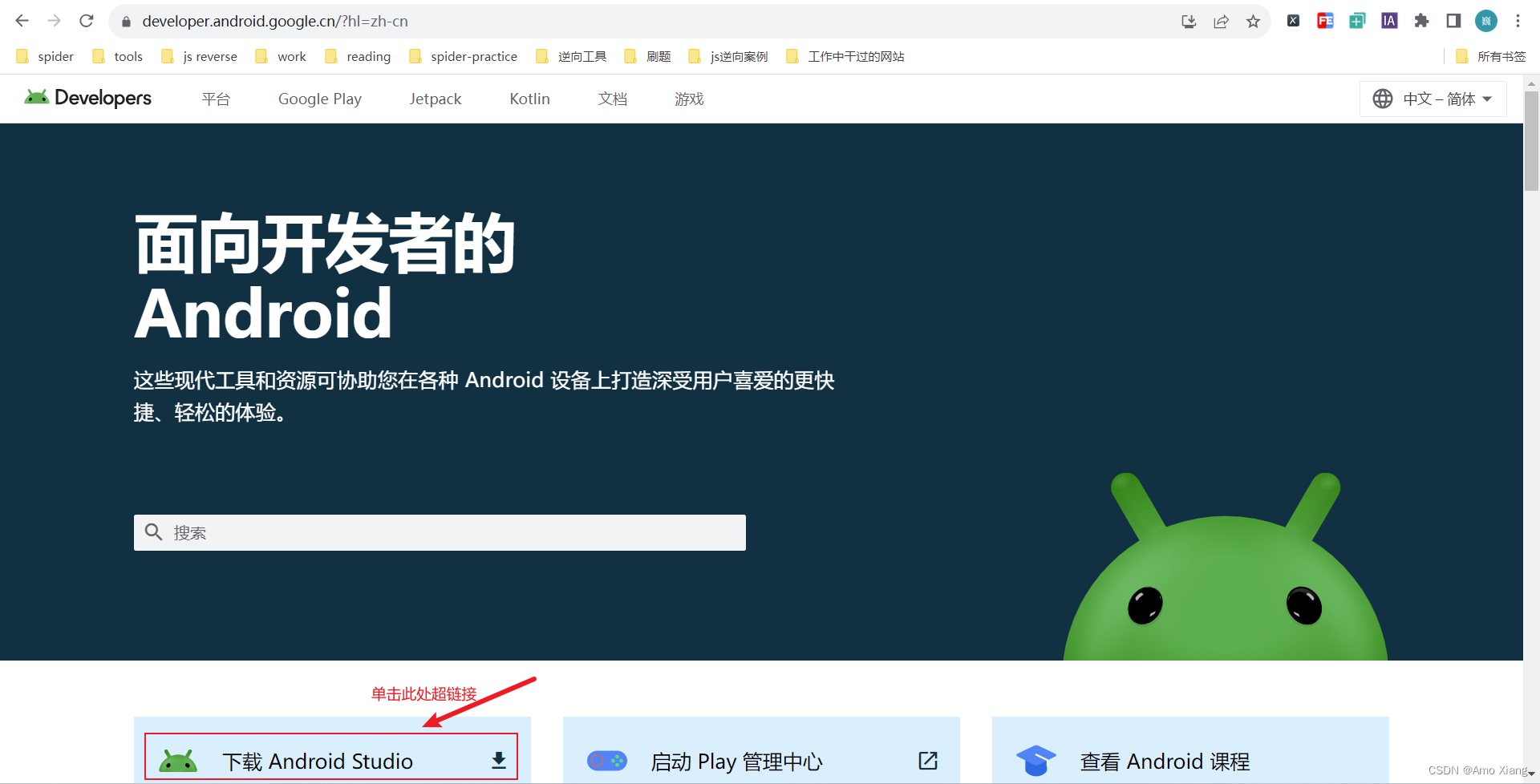View site info via the padlock icon
1540x784 pixels.
[x=126, y=22]
